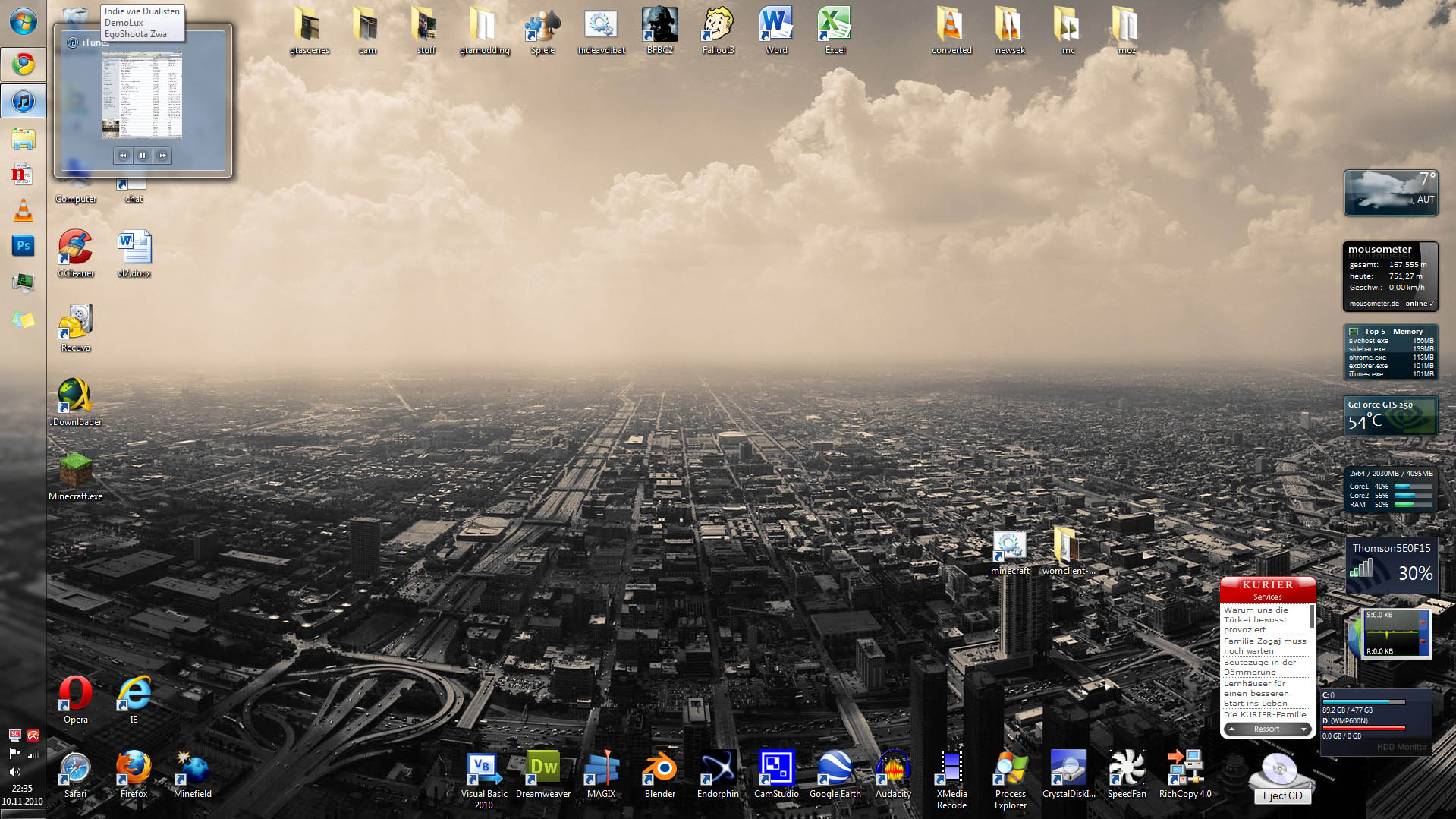Select Visual Basic 2010 shortcut

click(x=484, y=780)
